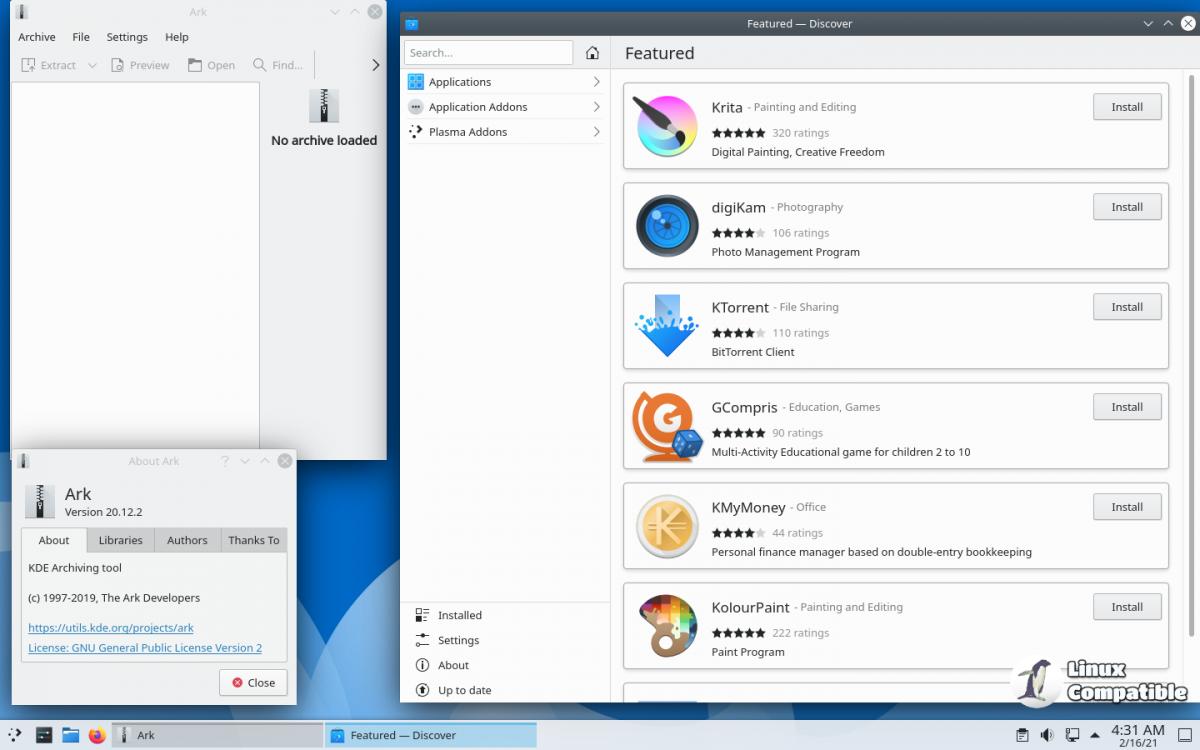Open the utils.kde.org/projects/ark link
This screenshot has height=750, width=1200.
click(111, 628)
